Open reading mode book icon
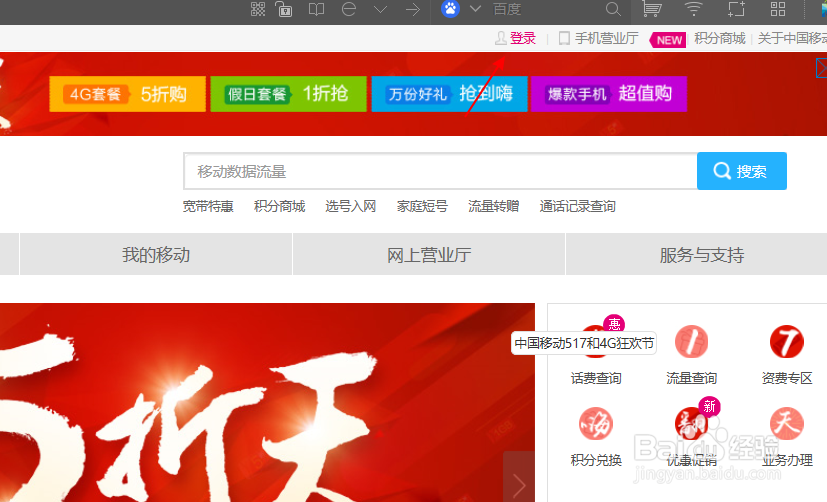This screenshot has width=827, height=502. pos(316,9)
